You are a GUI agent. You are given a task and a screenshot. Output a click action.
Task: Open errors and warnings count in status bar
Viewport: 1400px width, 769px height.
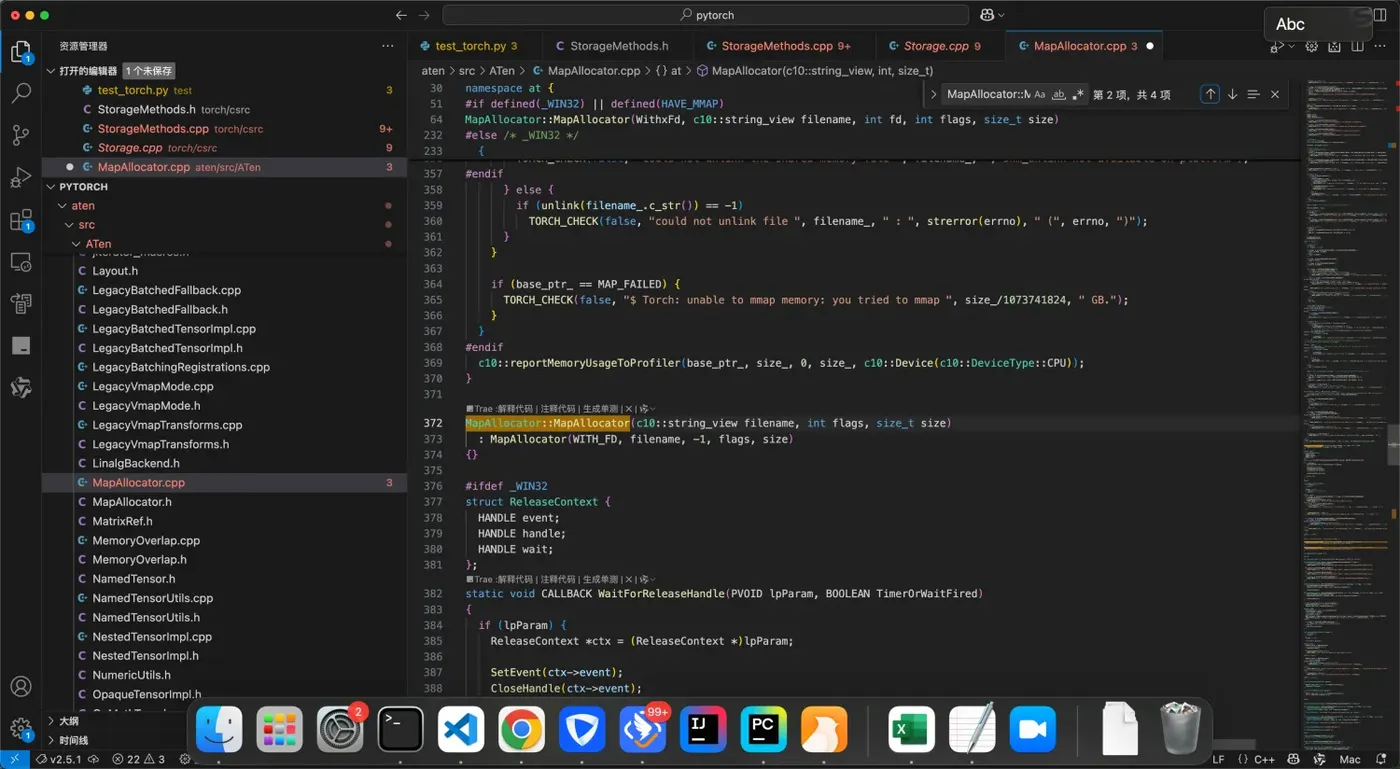tap(139, 760)
